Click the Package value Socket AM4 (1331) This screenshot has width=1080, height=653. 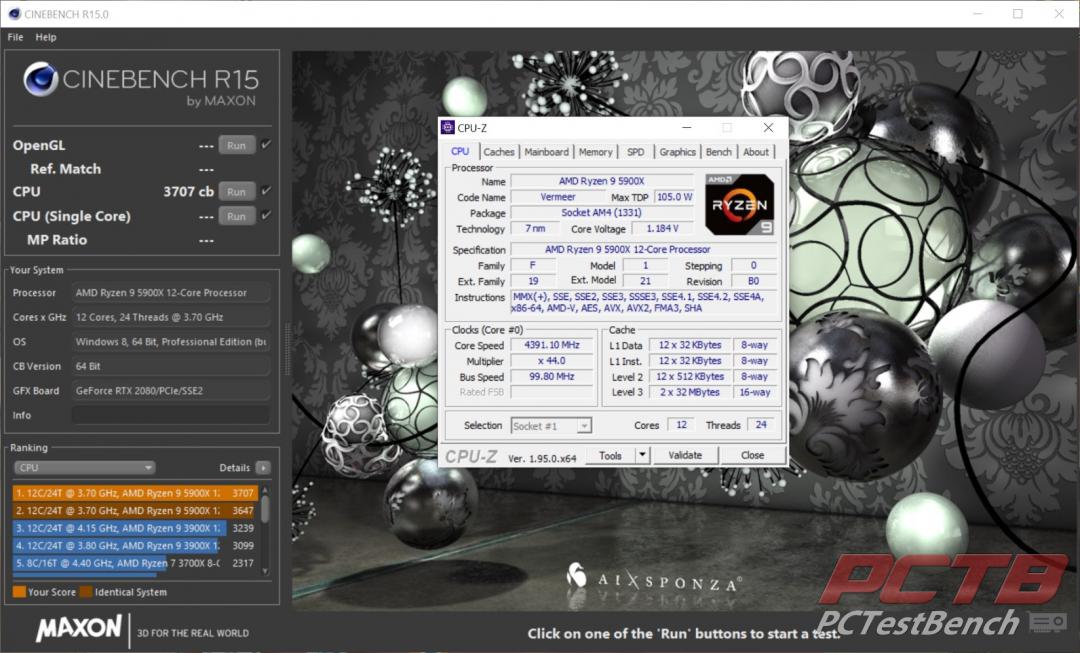point(602,213)
